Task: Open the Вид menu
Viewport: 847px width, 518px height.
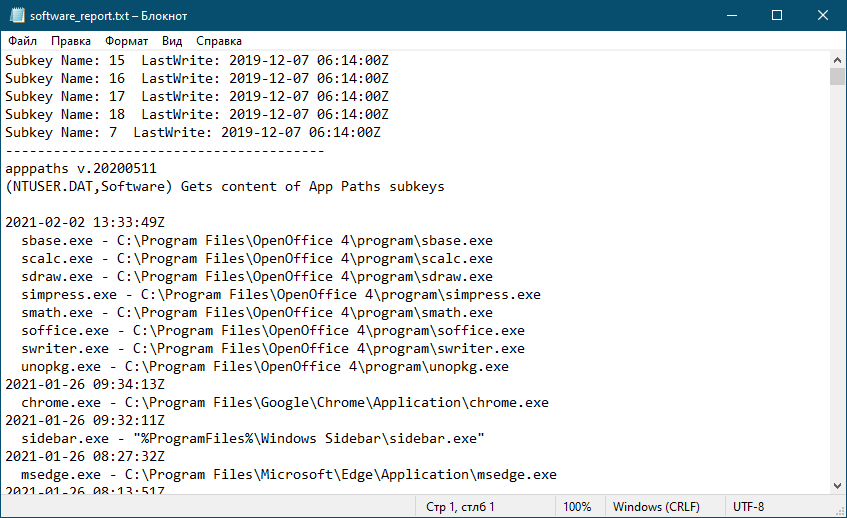Action: (172, 41)
